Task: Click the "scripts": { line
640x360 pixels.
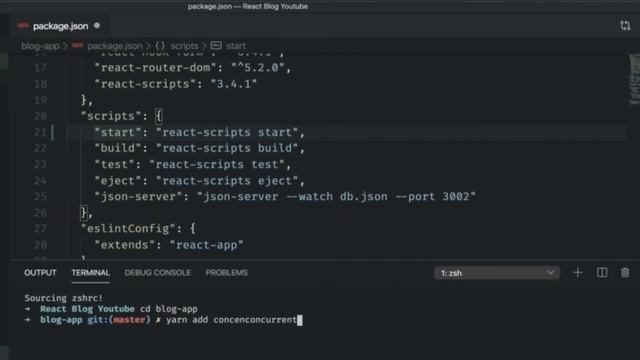Action: pos(121,116)
